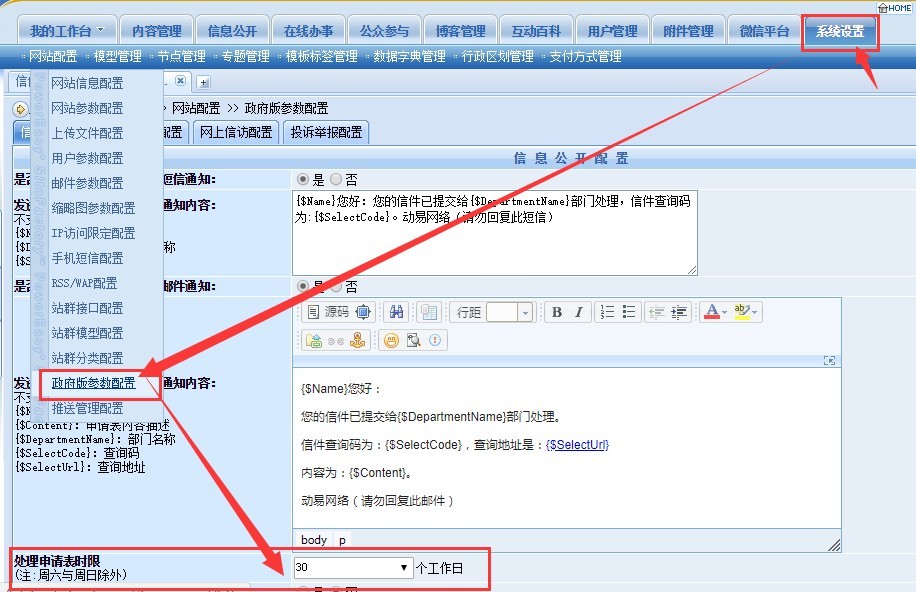Choose 政府版参数配置 from the dropdown menu

(x=93, y=383)
